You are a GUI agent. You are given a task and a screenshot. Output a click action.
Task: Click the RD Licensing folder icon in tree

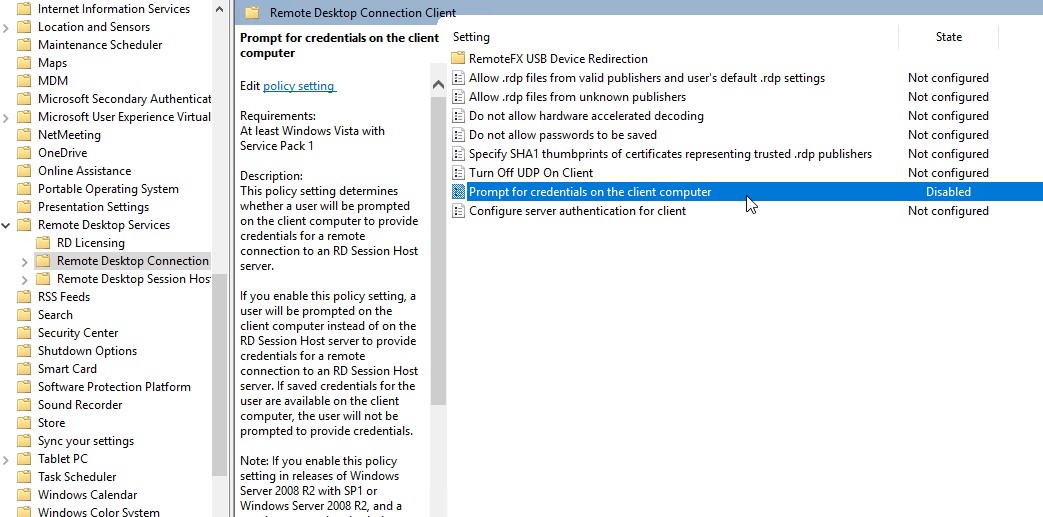pyautogui.click(x=43, y=243)
